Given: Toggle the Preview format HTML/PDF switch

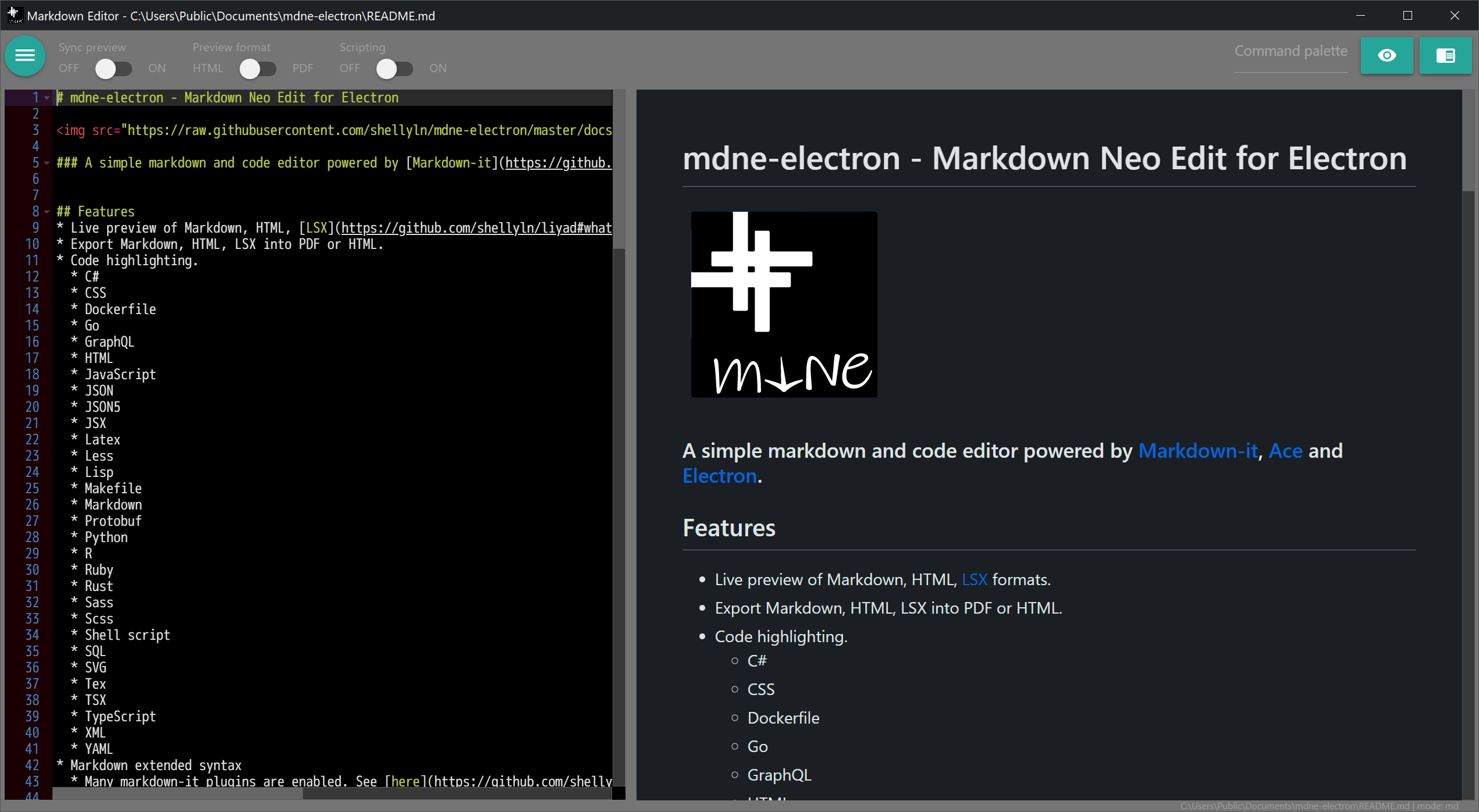Looking at the screenshot, I should (x=258, y=69).
